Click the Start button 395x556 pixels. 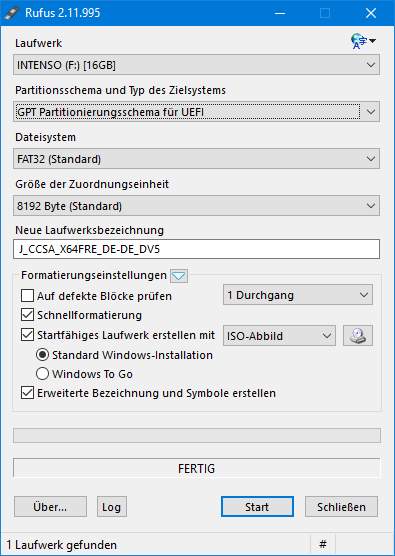(x=257, y=507)
